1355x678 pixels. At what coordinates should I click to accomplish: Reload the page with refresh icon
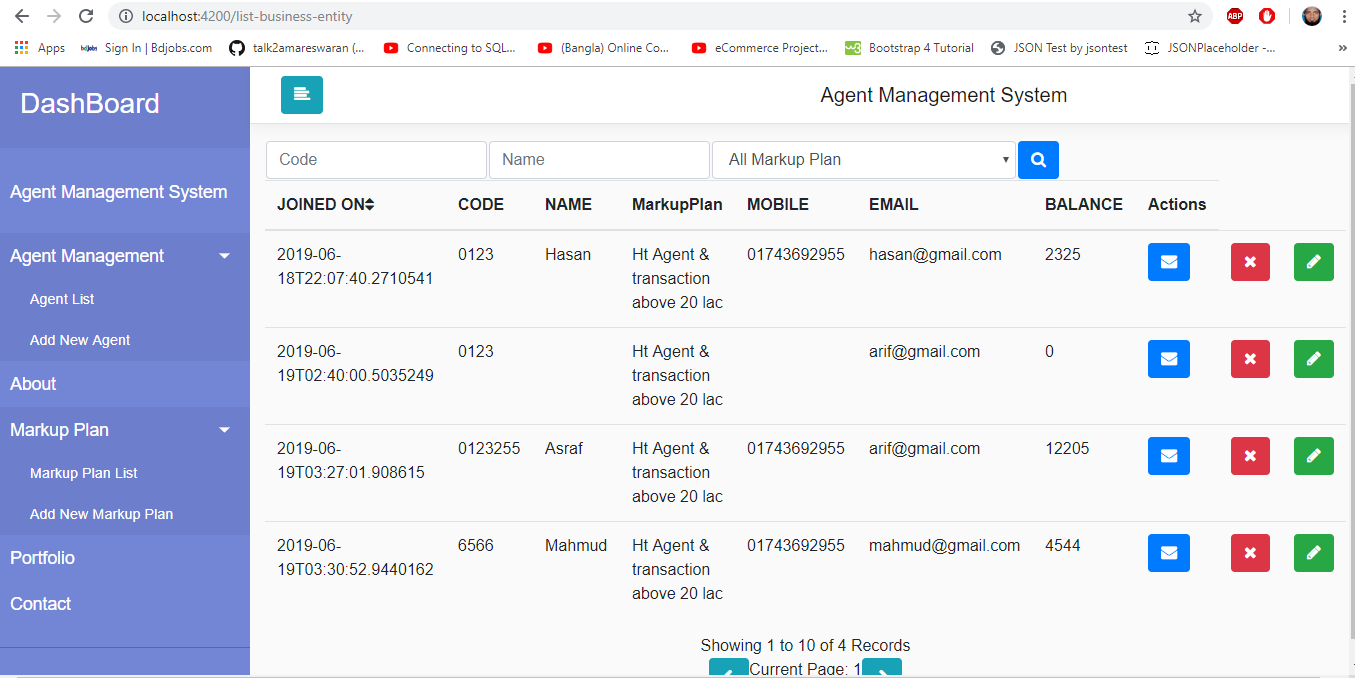click(86, 16)
